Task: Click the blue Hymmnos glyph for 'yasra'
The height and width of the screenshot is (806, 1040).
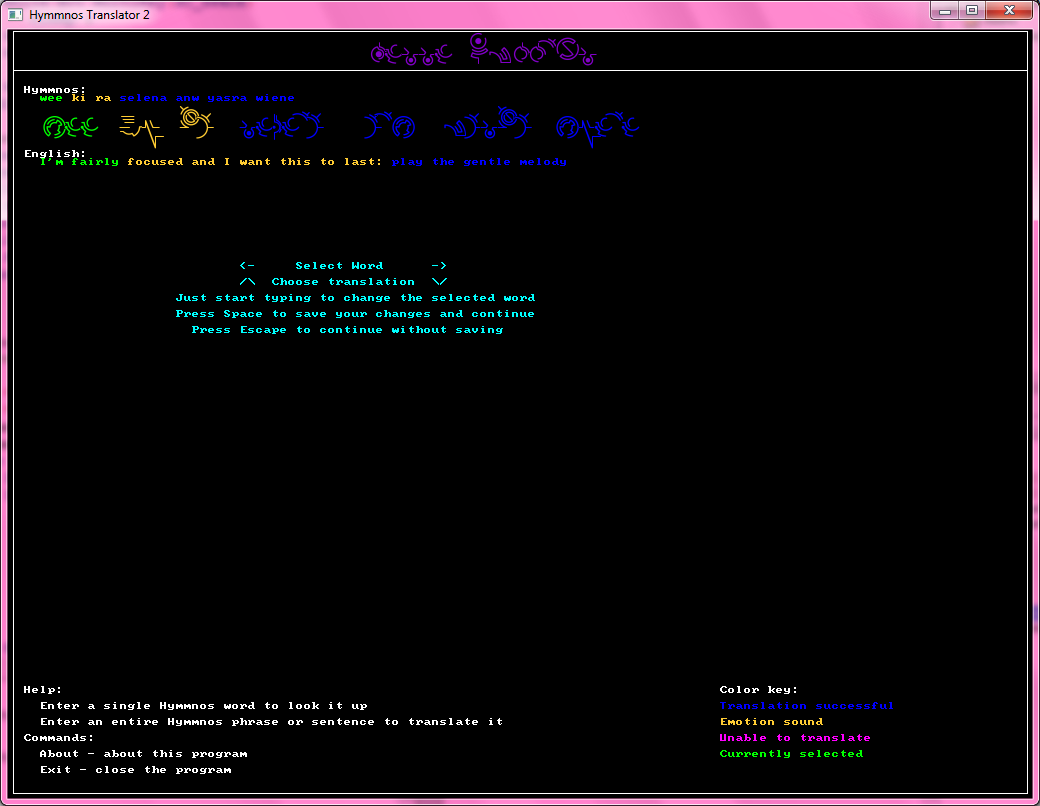Action: [x=487, y=125]
